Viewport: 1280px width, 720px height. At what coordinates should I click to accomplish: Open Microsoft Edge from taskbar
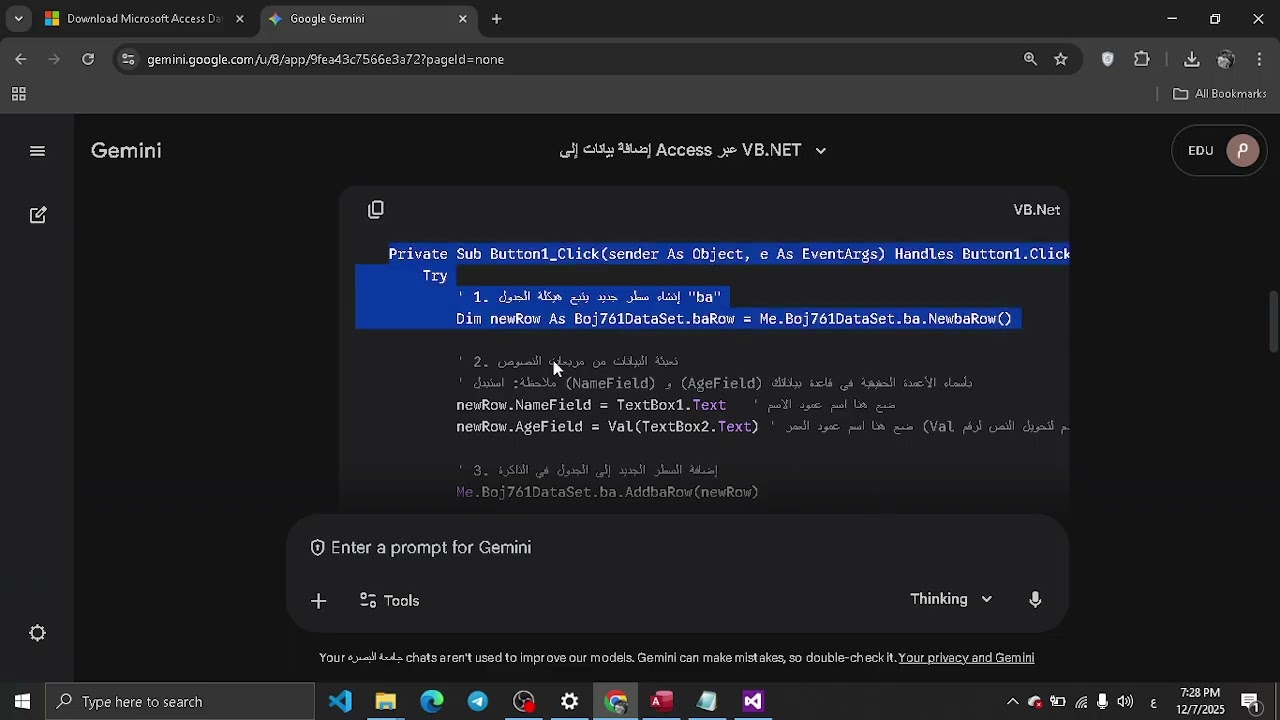pos(432,702)
